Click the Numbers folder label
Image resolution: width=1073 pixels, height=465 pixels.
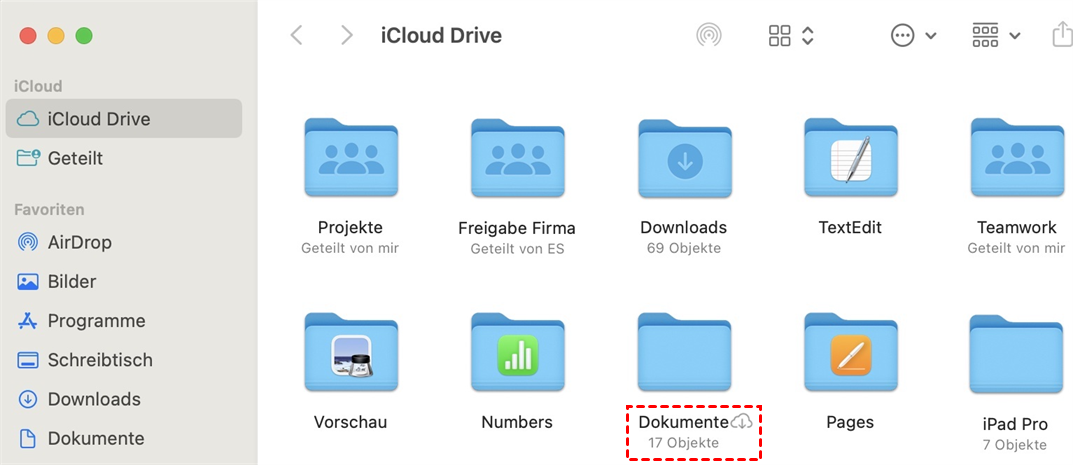point(517,422)
